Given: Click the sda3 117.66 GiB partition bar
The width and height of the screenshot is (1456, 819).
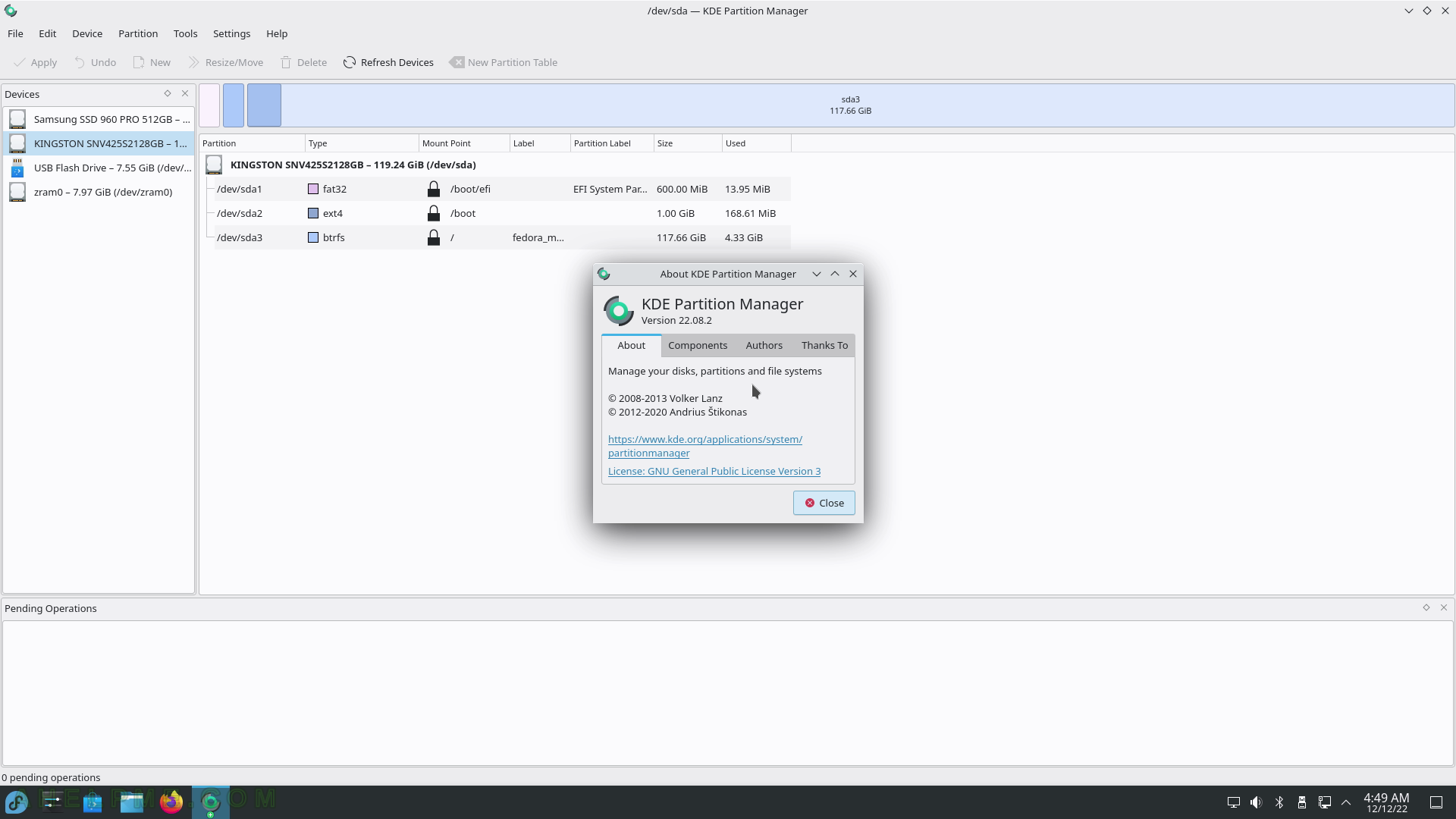Looking at the screenshot, I should (850, 105).
